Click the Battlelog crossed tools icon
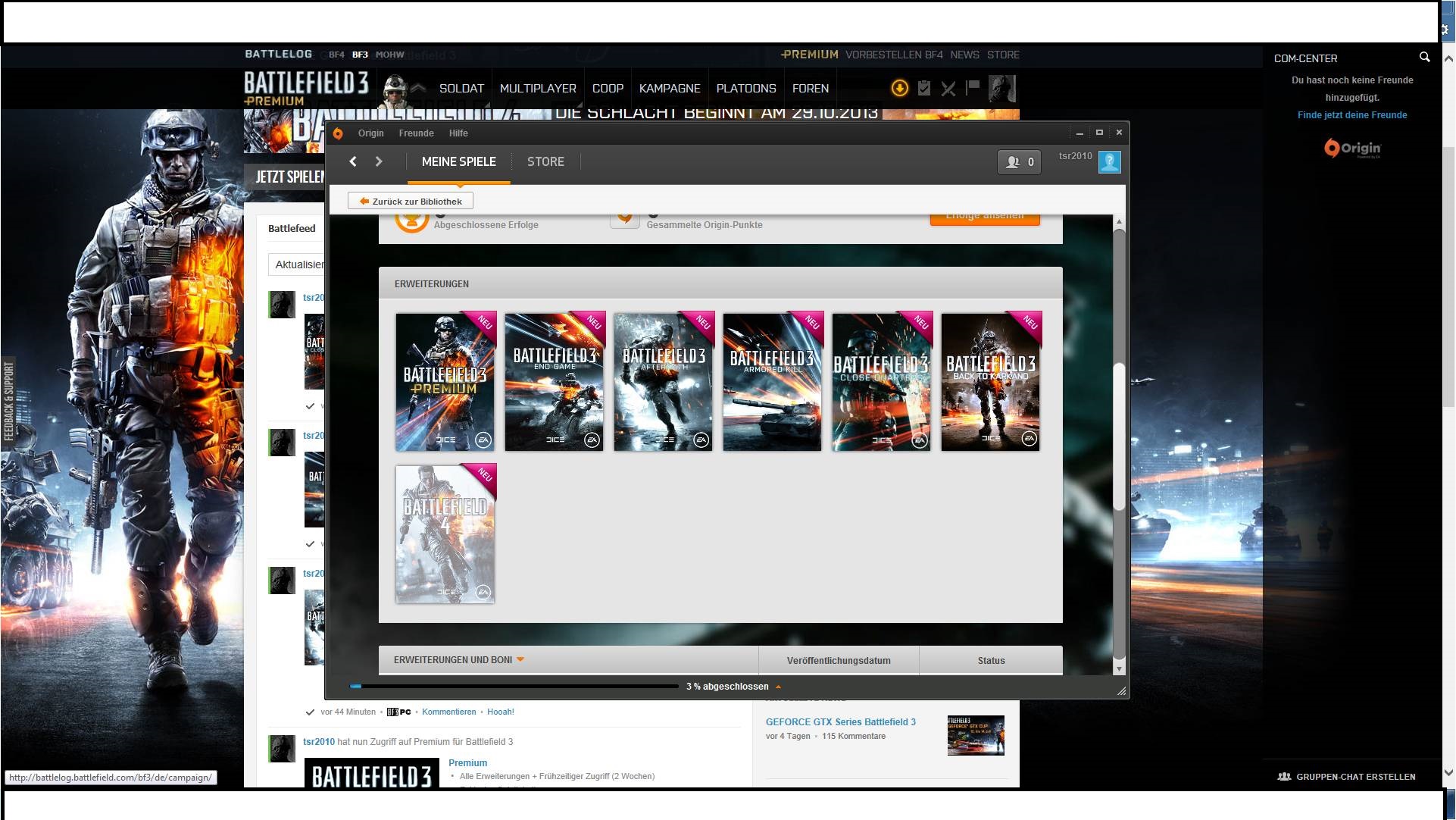1456x820 pixels. [x=948, y=89]
